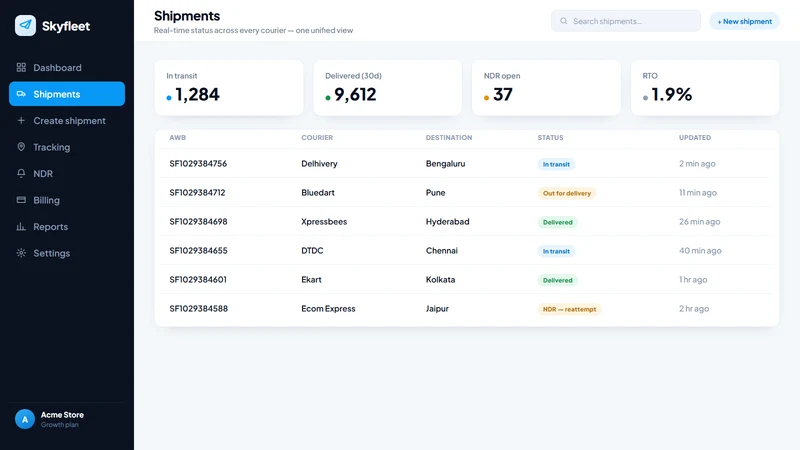Open Settings from the sidebar
This screenshot has width=800, height=450.
67,253
